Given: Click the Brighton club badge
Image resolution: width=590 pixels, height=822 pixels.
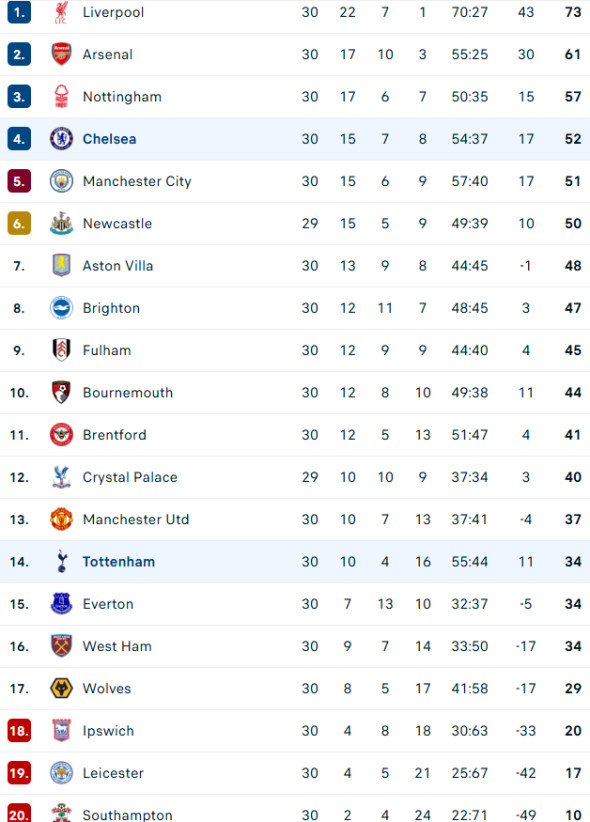Looking at the screenshot, I should 61,308.
